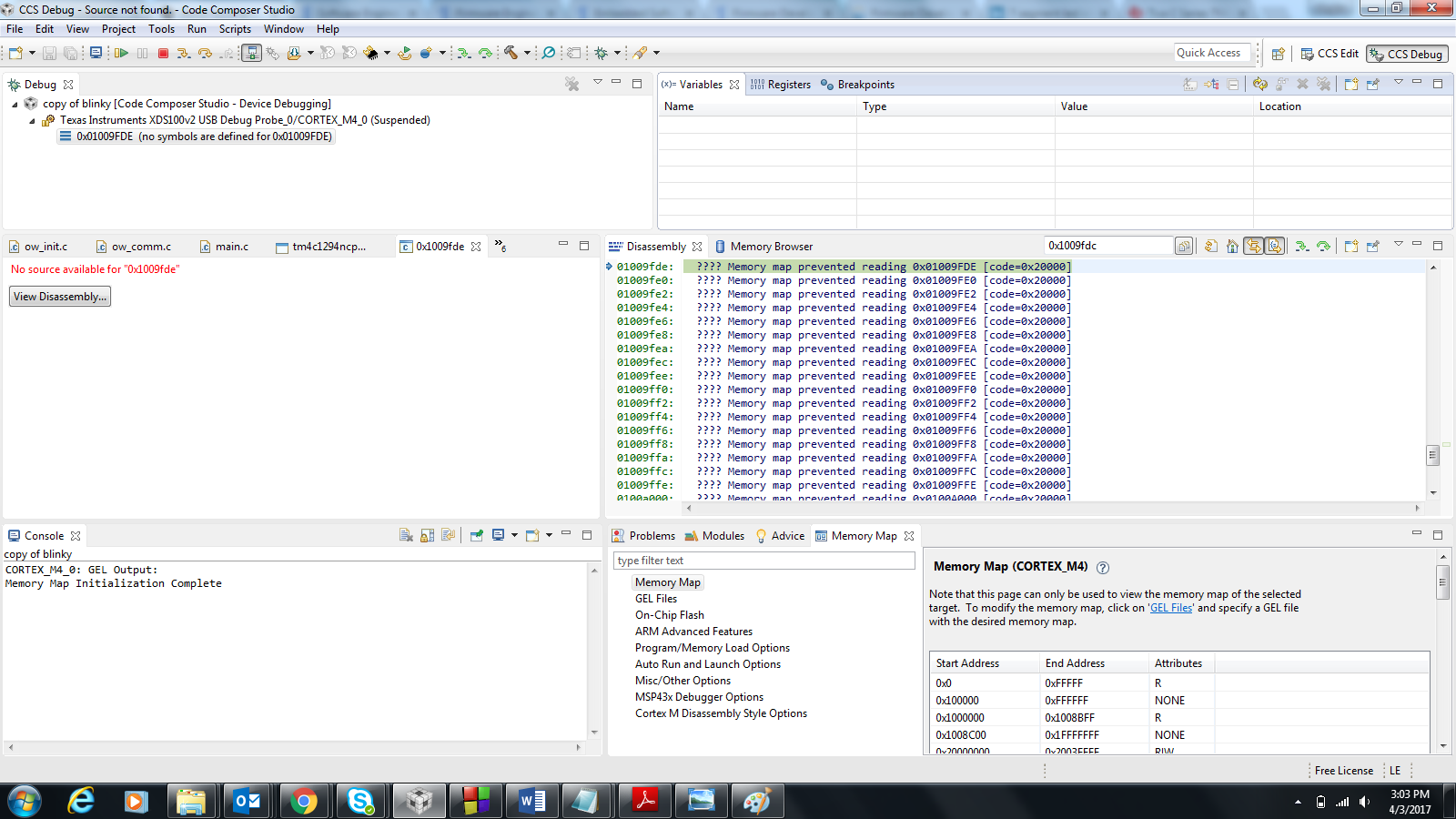Click the Pin Console icon
Image resolution: width=1456 pixels, height=819 pixels.
tap(477, 535)
